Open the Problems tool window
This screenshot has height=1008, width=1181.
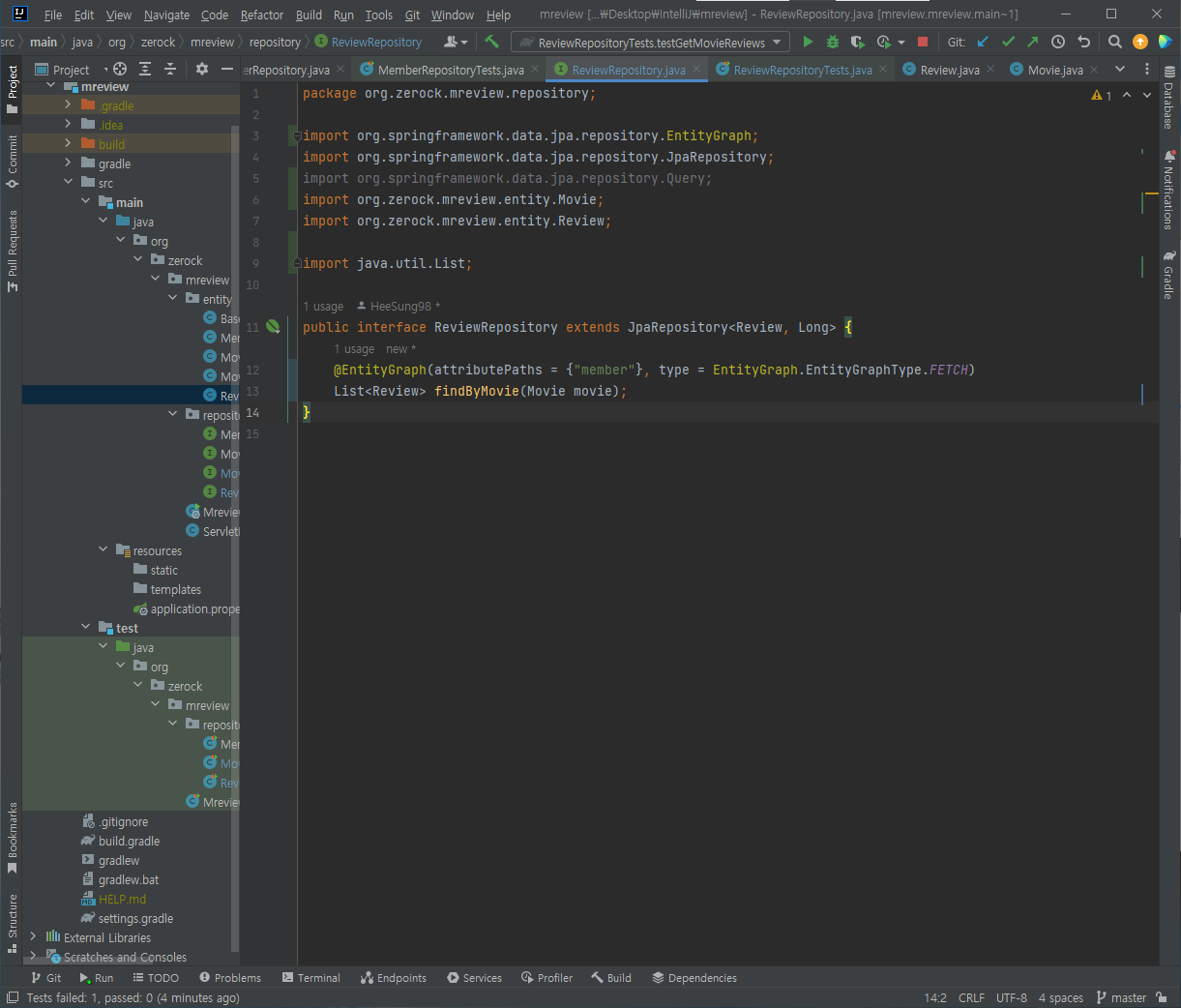[x=229, y=978]
